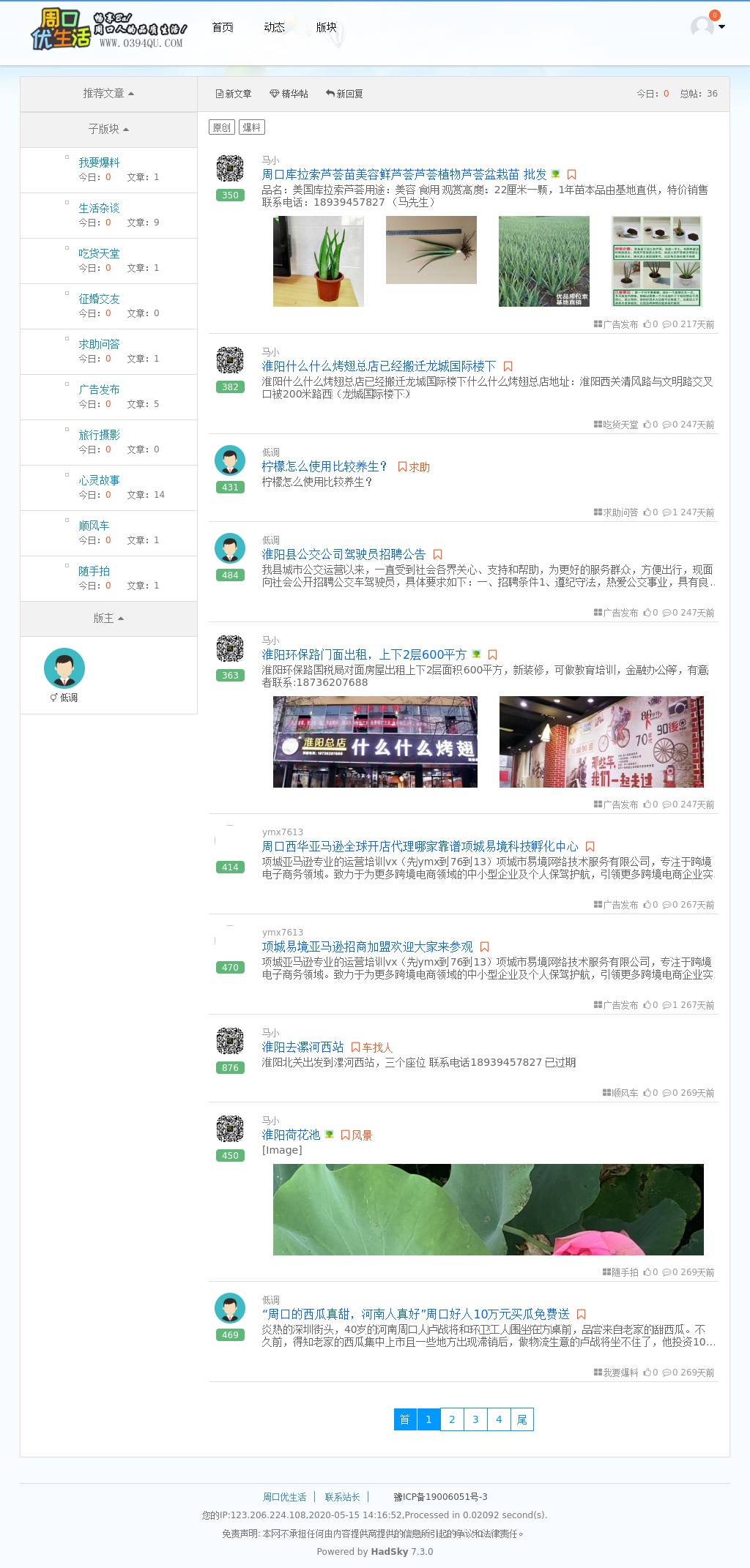Open the lotus pond photo thumbnail
750x1568 pixels.
pyautogui.click(x=488, y=1209)
